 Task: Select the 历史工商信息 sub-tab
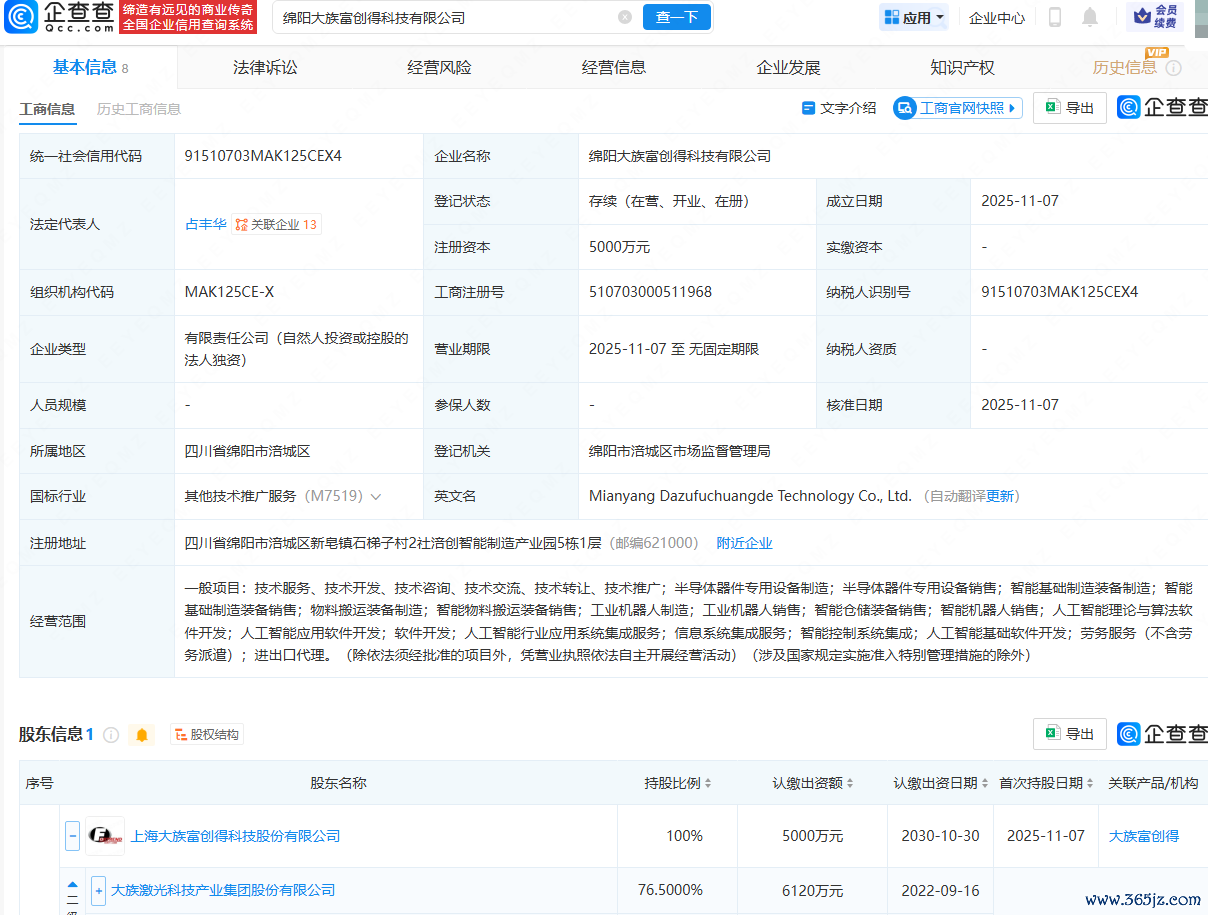pyautogui.click(x=139, y=109)
